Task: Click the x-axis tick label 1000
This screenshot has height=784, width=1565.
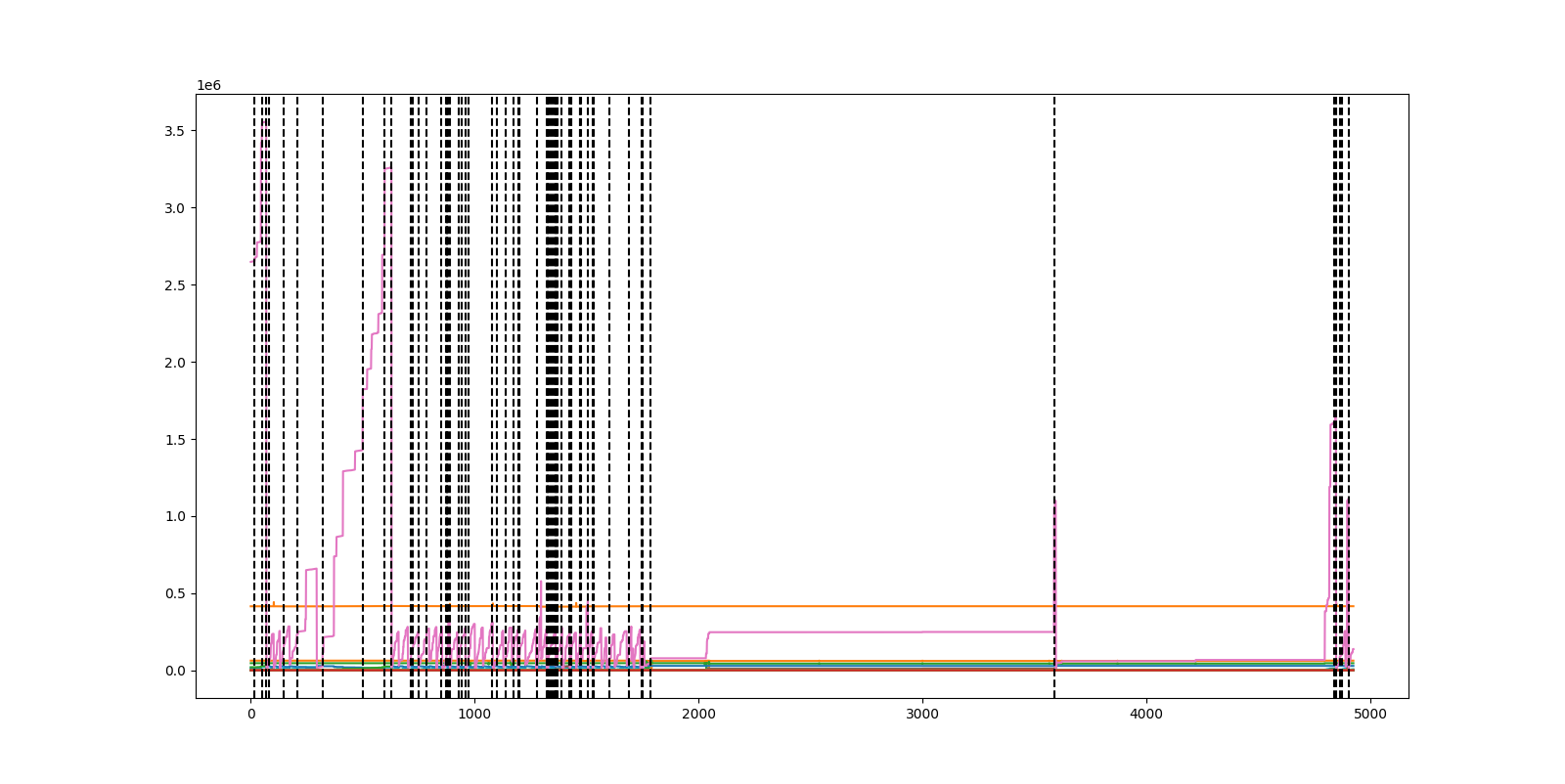Action: click(x=474, y=715)
